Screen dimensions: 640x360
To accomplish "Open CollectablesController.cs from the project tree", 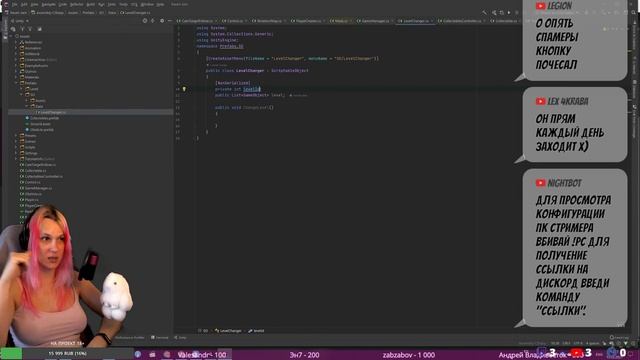I will tap(41, 176).
